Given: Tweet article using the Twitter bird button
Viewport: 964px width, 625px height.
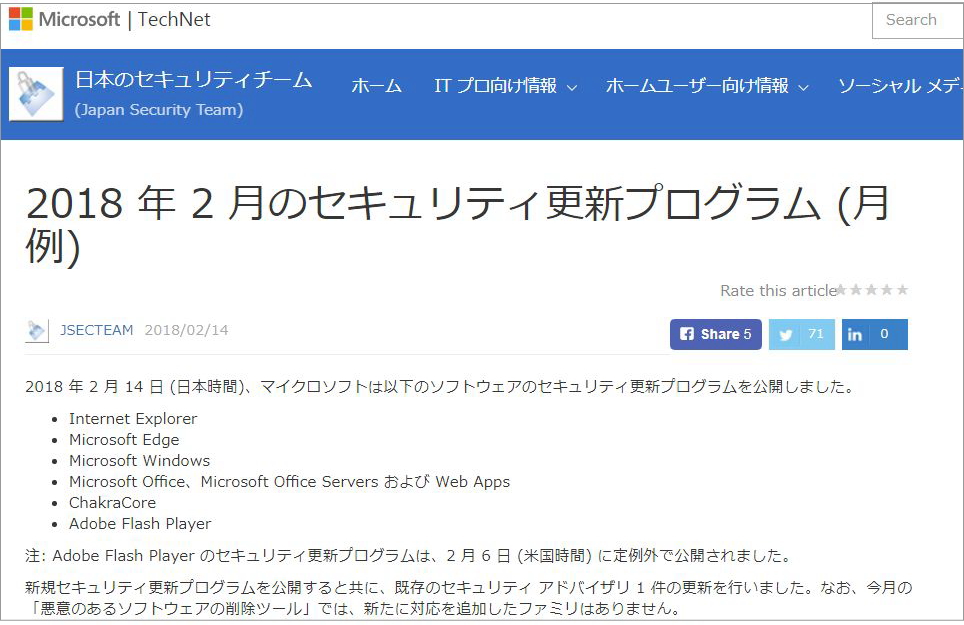Looking at the screenshot, I should (786, 334).
